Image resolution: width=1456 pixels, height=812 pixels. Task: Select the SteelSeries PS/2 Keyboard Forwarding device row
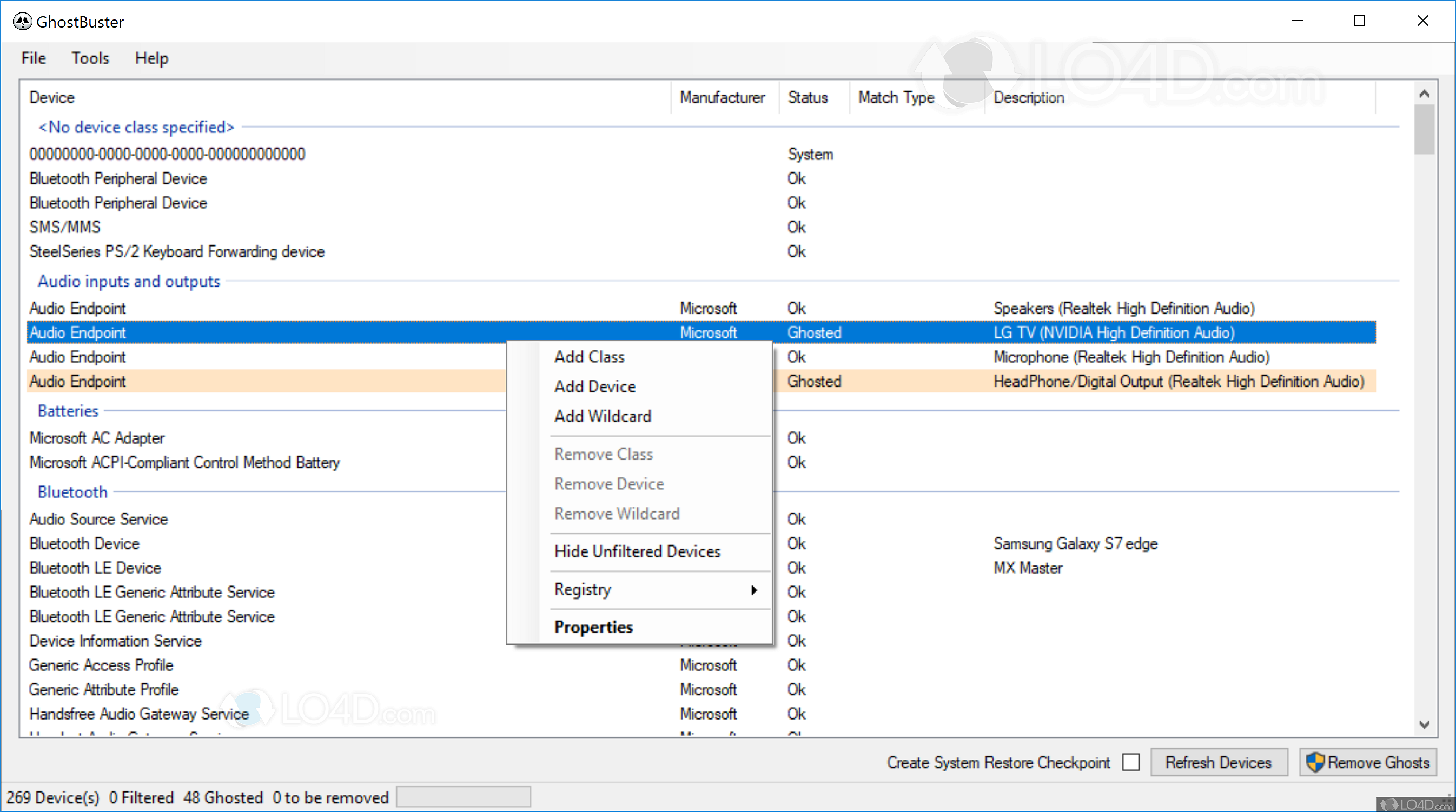point(177,251)
